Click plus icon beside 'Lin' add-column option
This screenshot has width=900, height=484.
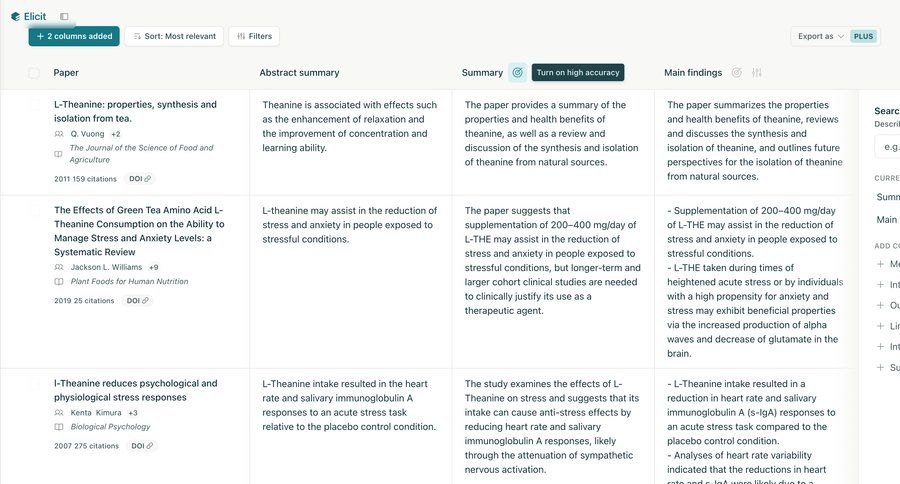pos(880,326)
